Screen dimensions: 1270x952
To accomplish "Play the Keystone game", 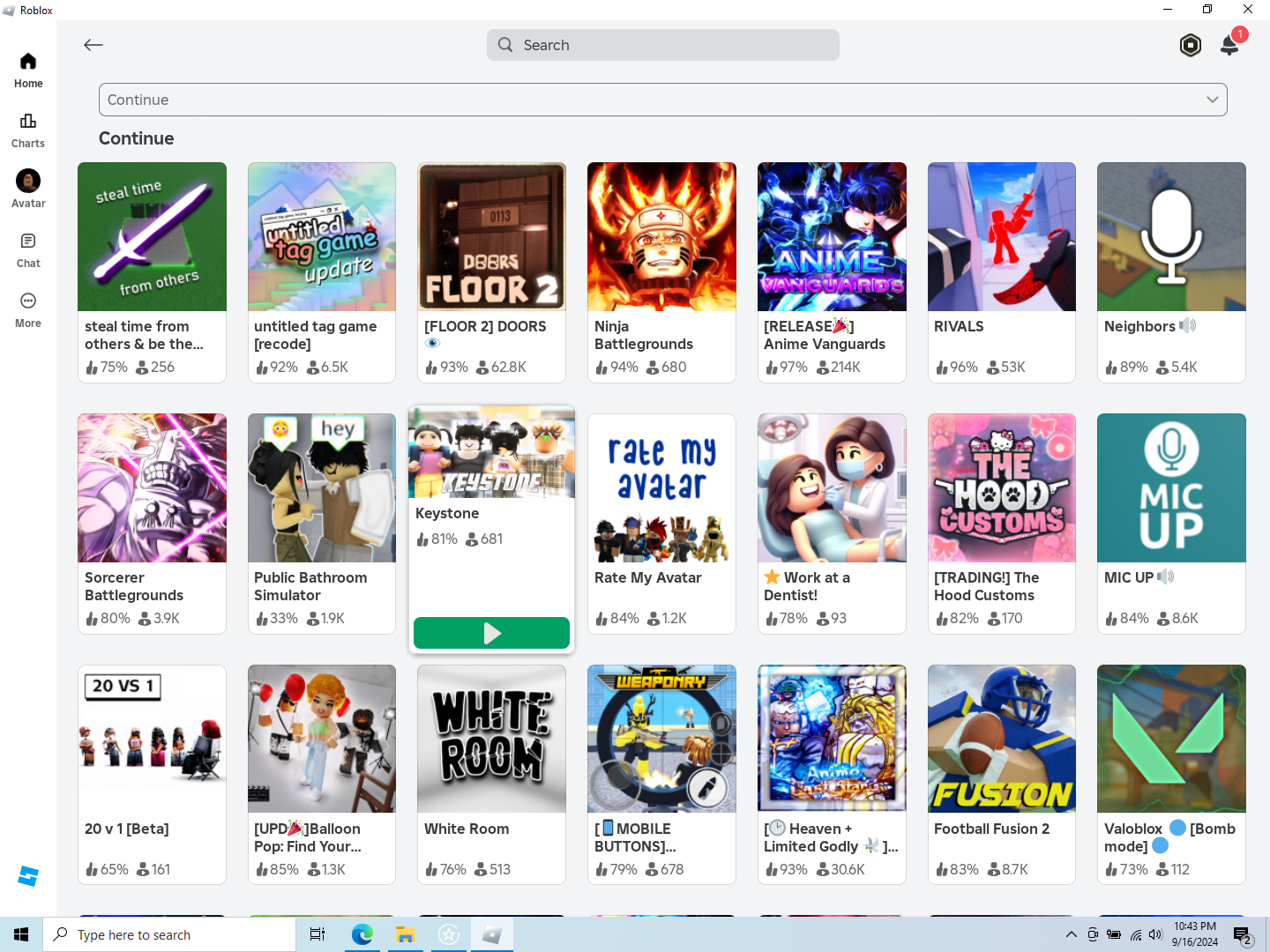I will click(491, 633).
